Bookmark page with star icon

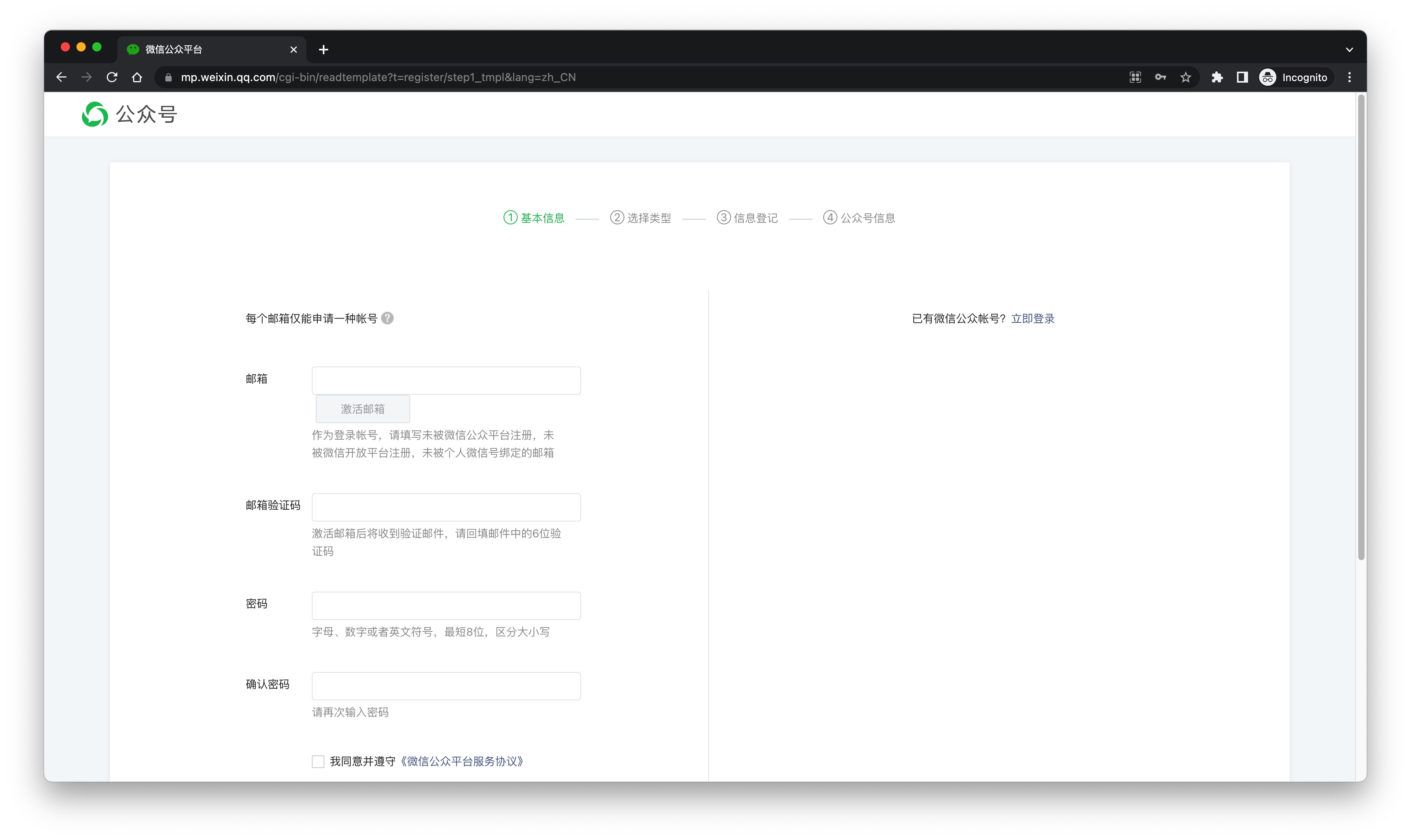pyautogui.click(x=1185, y=78)
